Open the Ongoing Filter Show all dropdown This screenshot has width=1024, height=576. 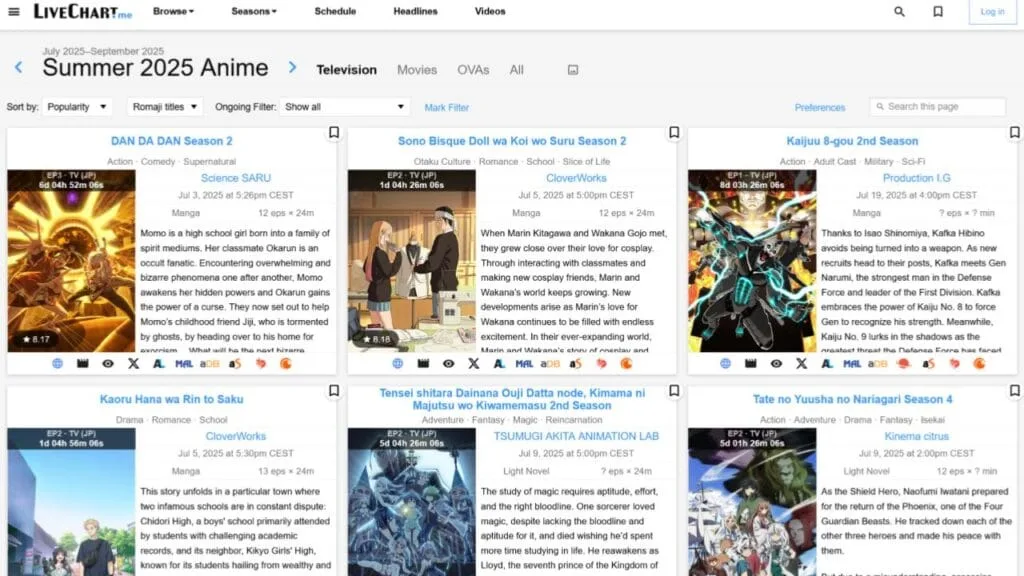[344, 107]
